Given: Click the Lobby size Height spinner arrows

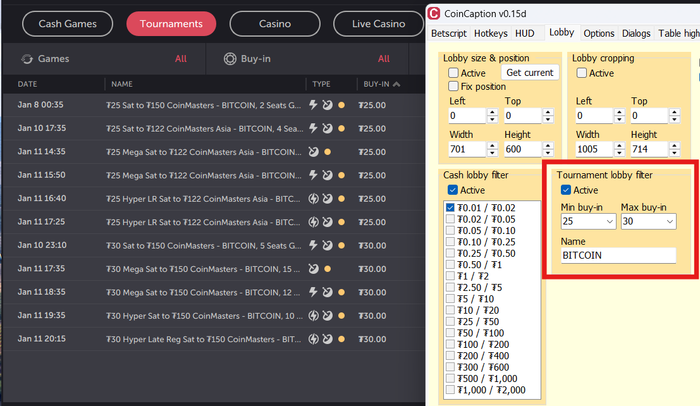Looking at the screenshot, I should (x=548, y=149).
